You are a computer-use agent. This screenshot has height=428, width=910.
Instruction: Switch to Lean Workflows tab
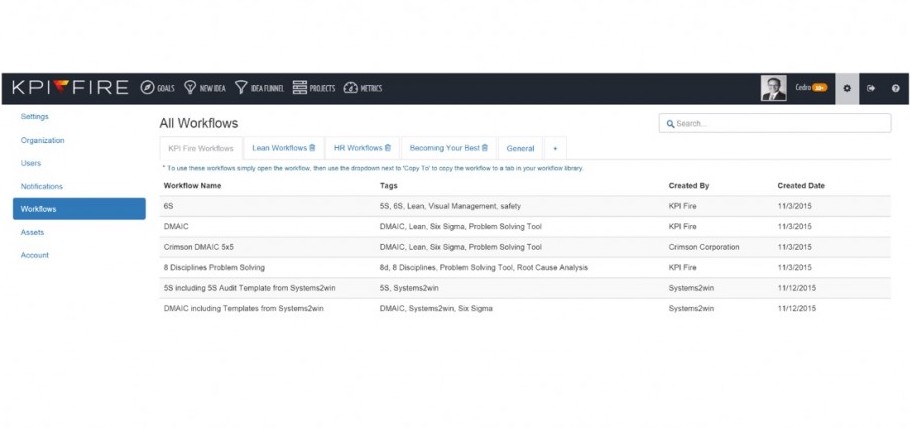[x=279, y=148]
